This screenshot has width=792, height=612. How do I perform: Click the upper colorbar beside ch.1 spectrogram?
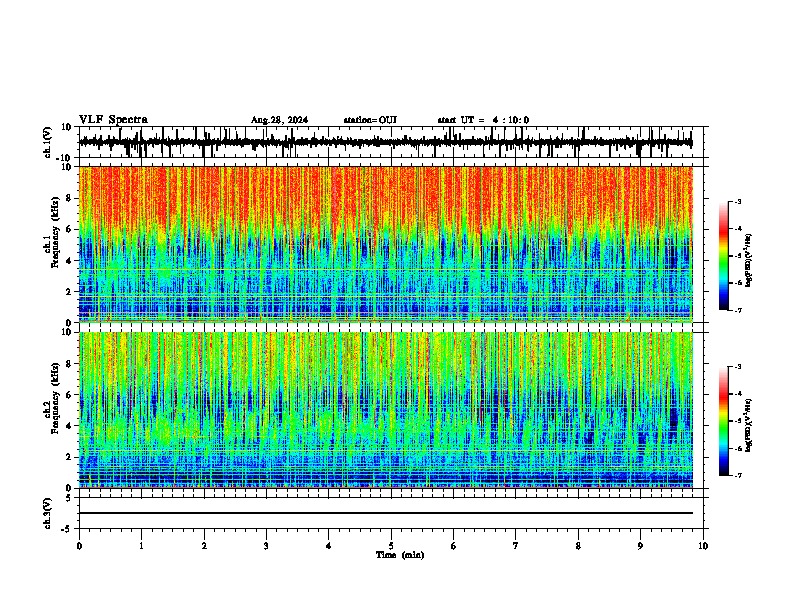pyautogui.click(x=724, y=256)
